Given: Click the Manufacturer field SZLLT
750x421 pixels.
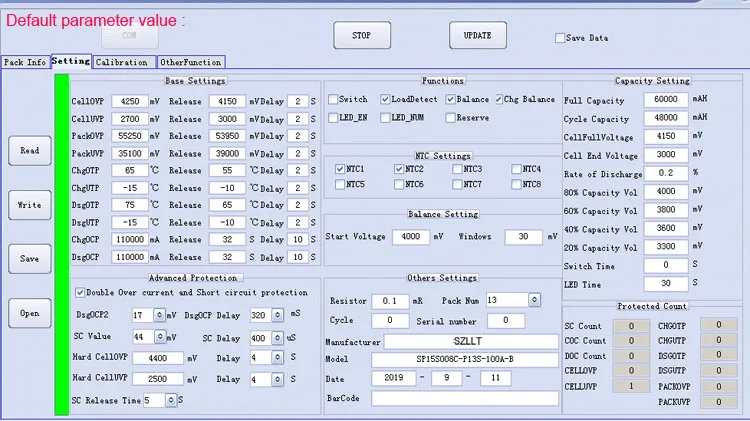Looking at the screenshot, I should click(x=471, y=342).
